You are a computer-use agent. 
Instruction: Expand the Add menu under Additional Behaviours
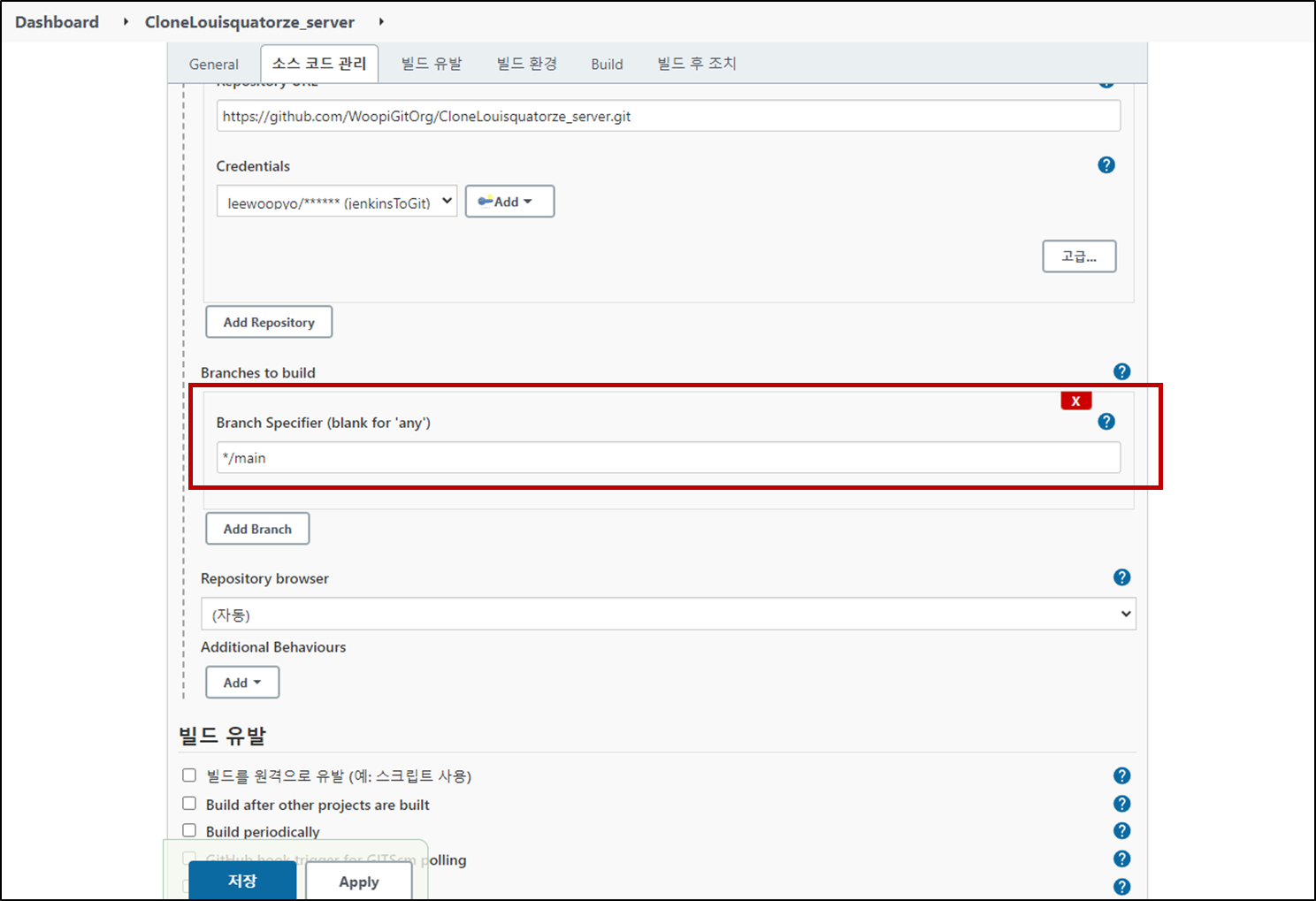242,683
